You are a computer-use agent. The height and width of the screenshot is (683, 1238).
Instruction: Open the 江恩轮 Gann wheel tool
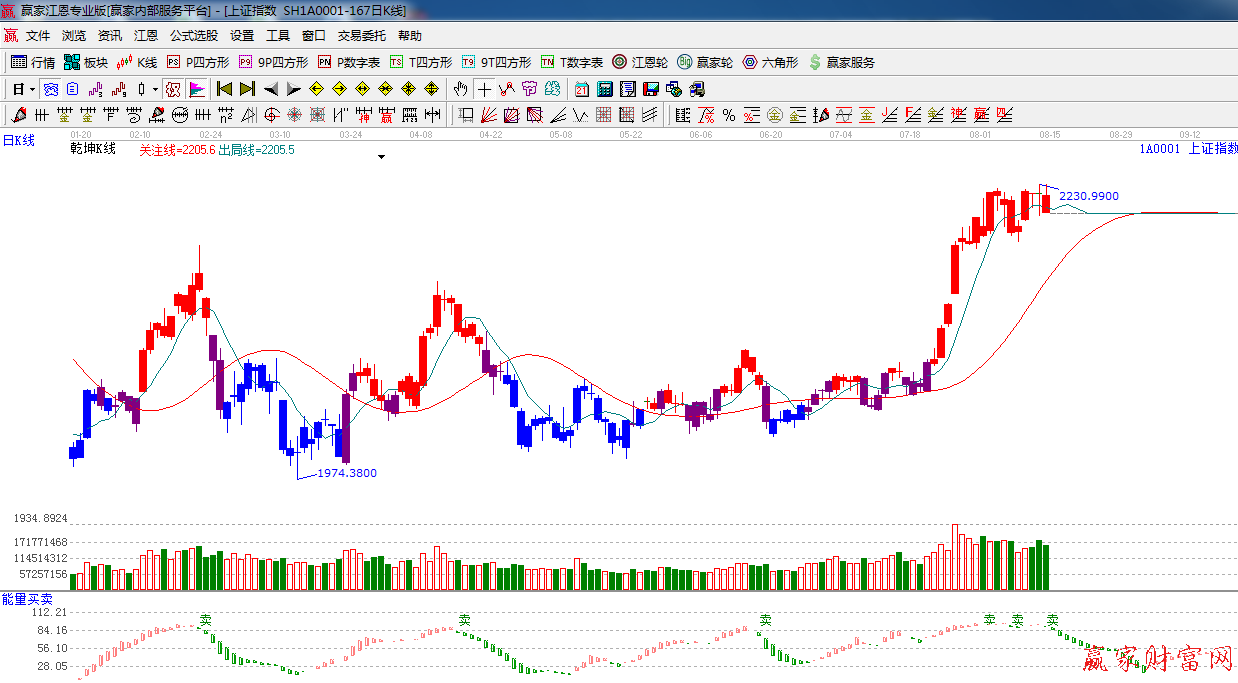pos(640,62)
